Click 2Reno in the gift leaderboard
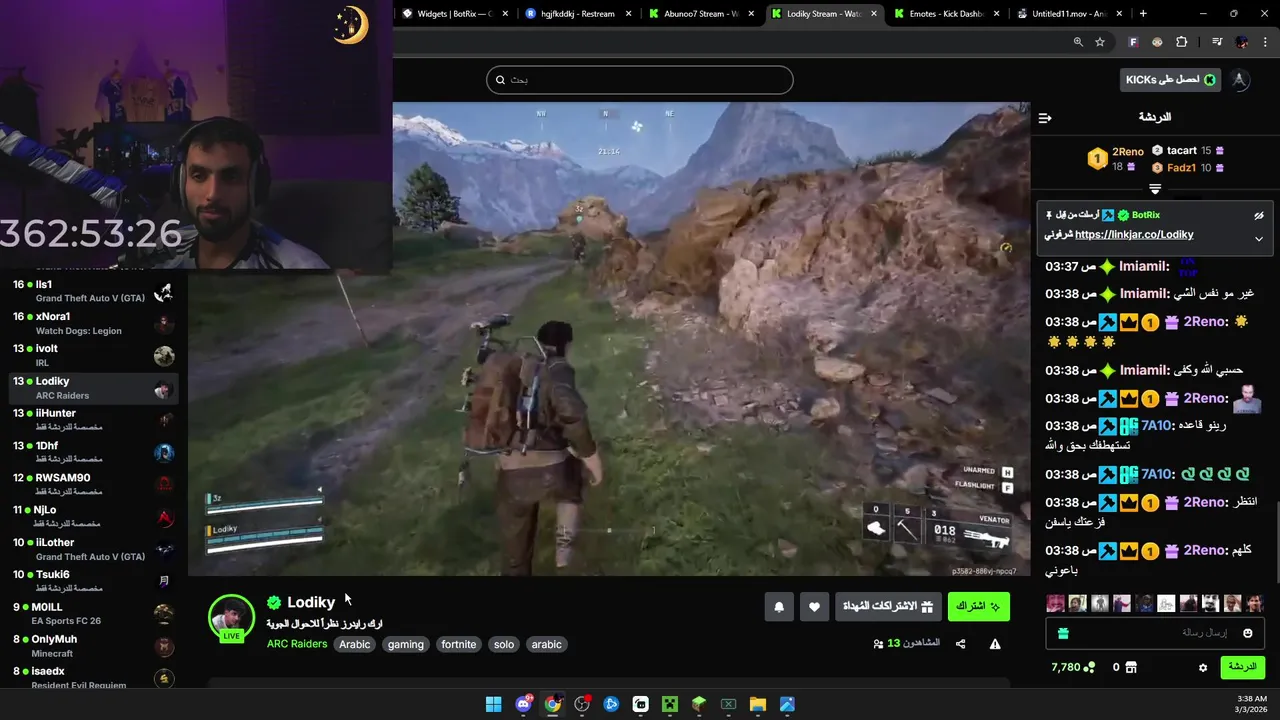The width and height of the screenshot is (1280, 720). pyautogui.click(x=1127, y=152)
